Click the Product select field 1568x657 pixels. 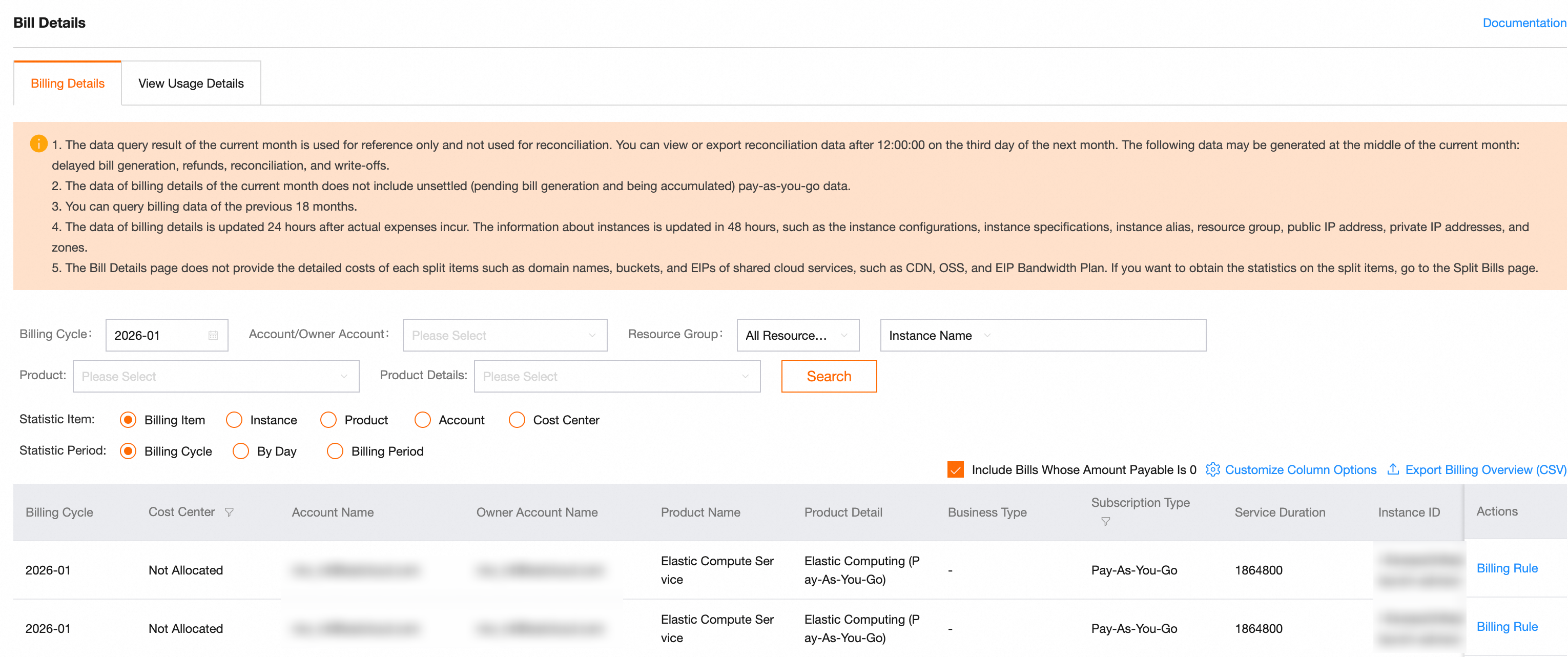[216, 376]
